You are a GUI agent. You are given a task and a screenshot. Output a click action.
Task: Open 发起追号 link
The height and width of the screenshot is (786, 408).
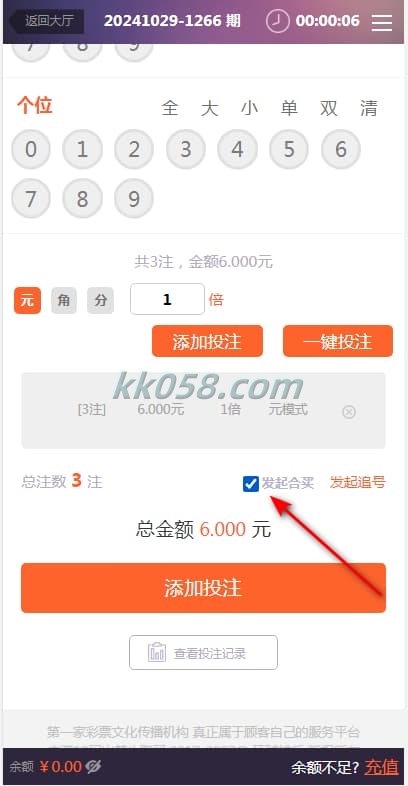[357, 483]
